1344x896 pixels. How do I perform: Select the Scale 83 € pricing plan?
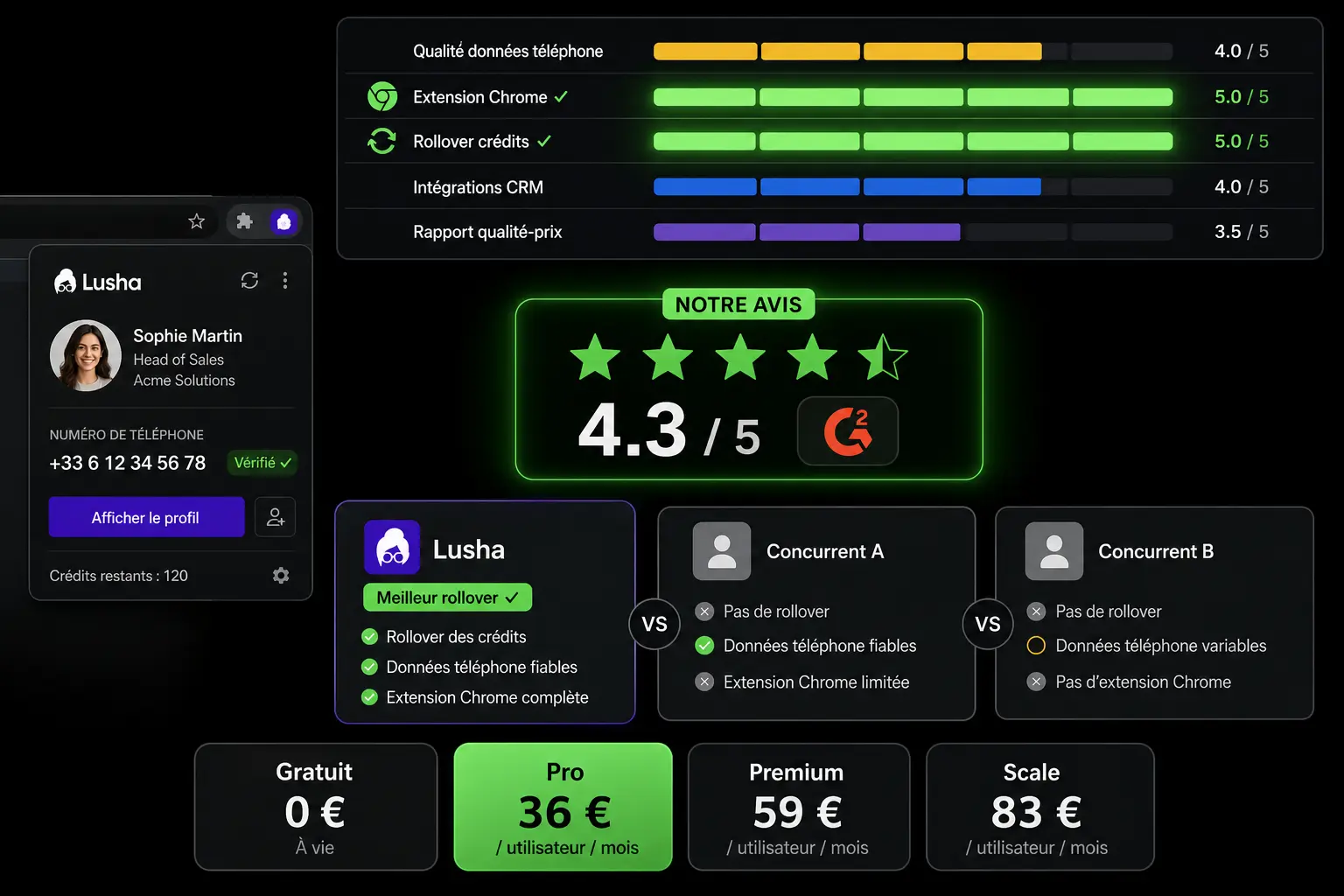[x=1040, y=807]
